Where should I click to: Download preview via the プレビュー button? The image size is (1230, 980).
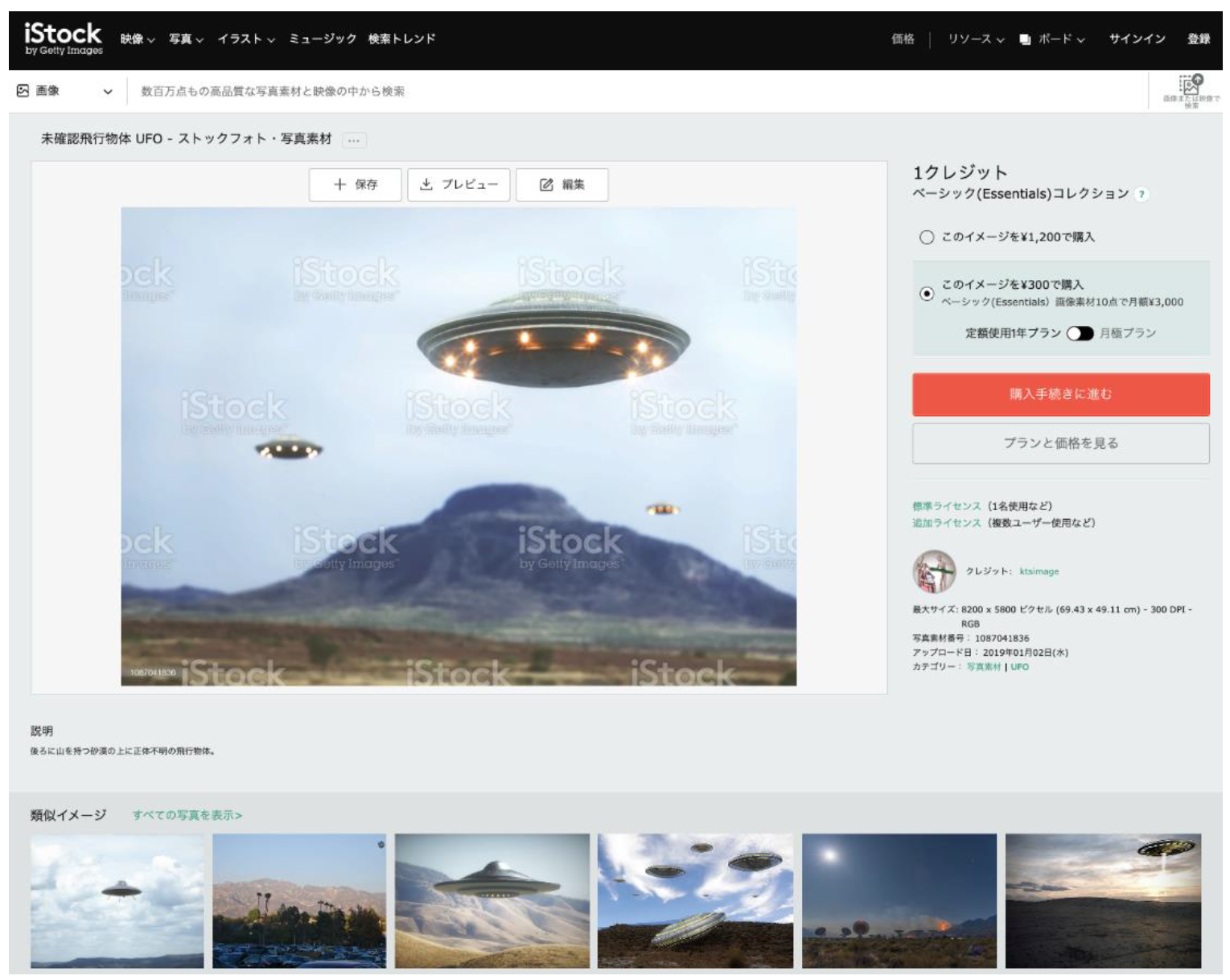(459, 185)
